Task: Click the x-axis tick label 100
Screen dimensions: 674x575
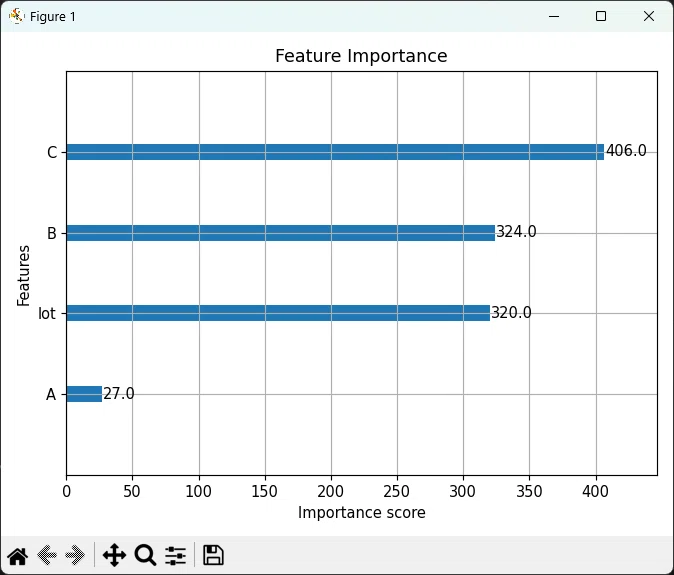Action: click(x=199, y=491)
